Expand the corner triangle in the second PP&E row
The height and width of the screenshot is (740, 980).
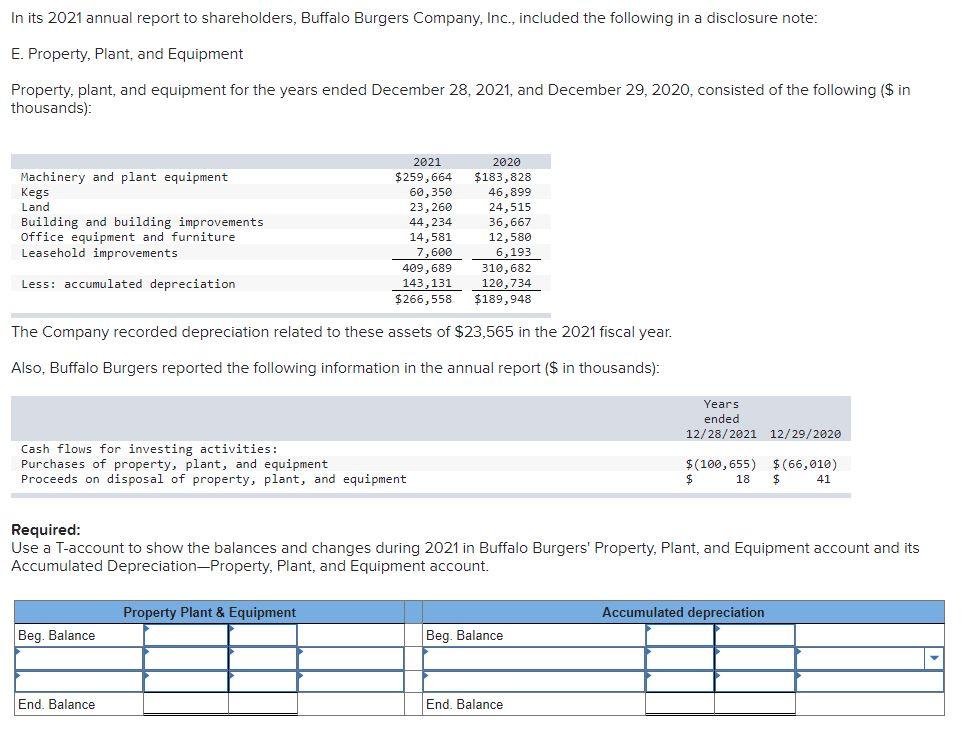(147, 651)
